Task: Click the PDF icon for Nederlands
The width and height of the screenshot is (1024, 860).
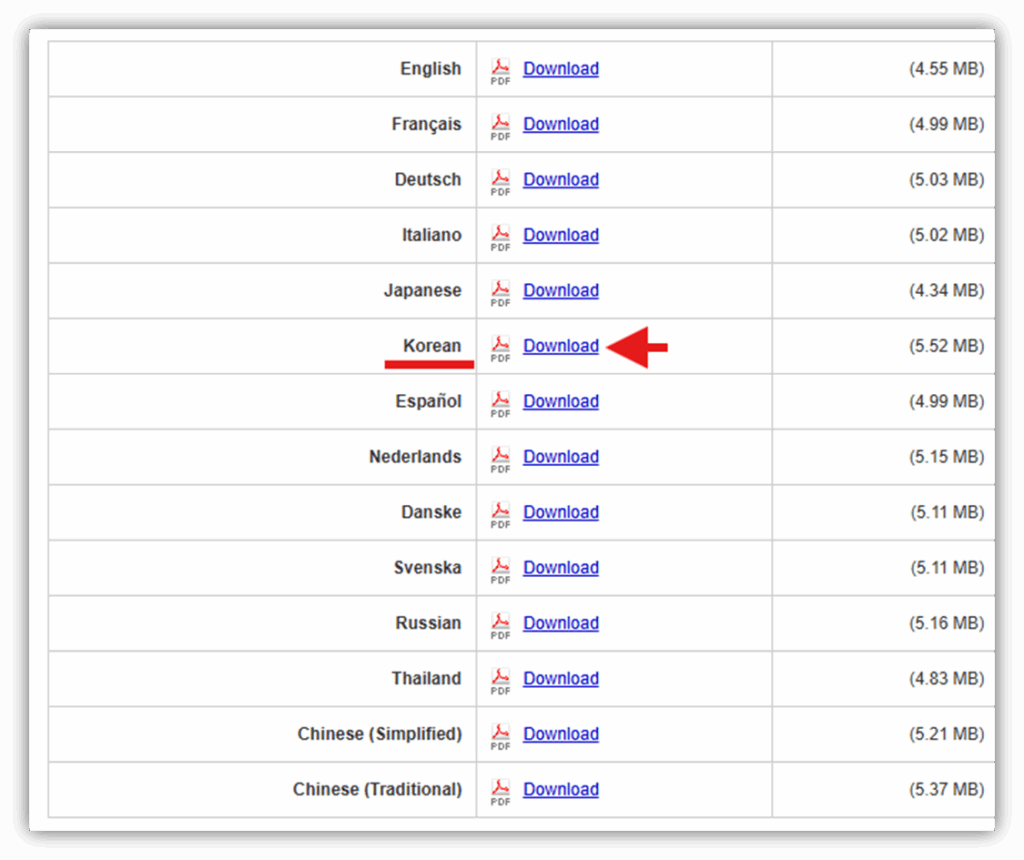Action: coord(501,458)
